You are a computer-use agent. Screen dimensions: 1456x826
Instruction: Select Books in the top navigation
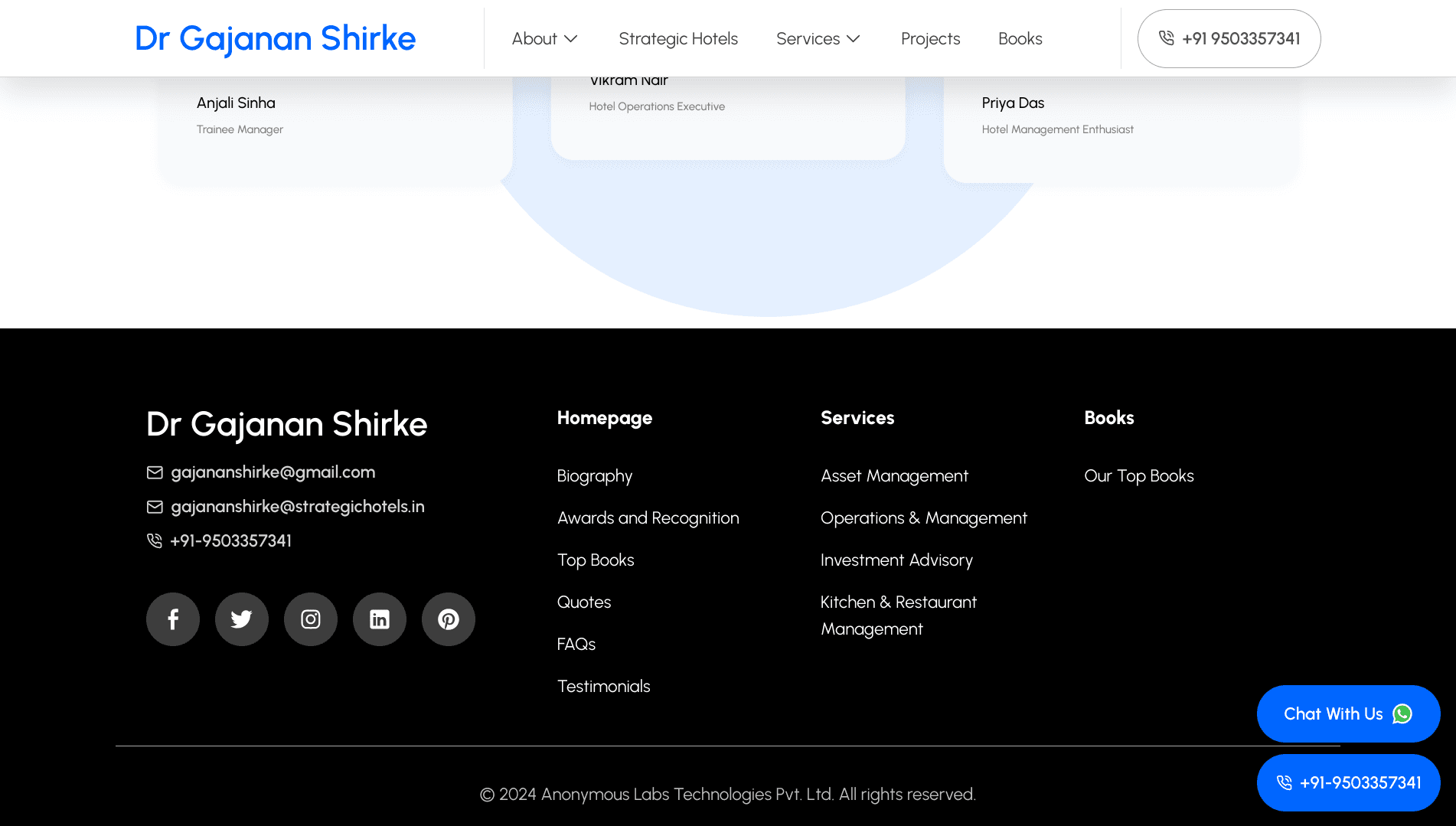coord(1020,39)
